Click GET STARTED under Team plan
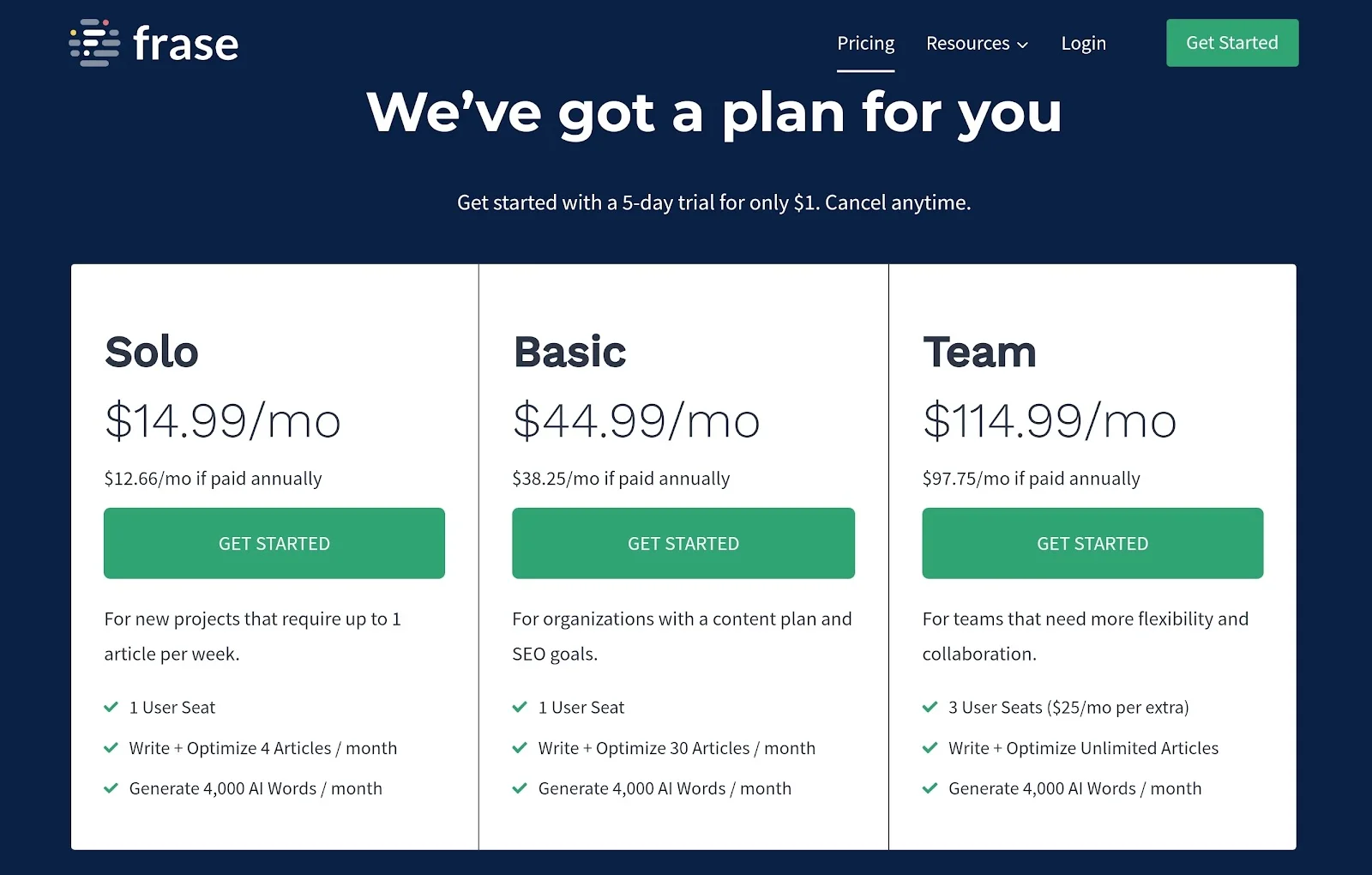Image resolution: width=1372 pixels, height=875 pixels. (x=1092, y=543)
